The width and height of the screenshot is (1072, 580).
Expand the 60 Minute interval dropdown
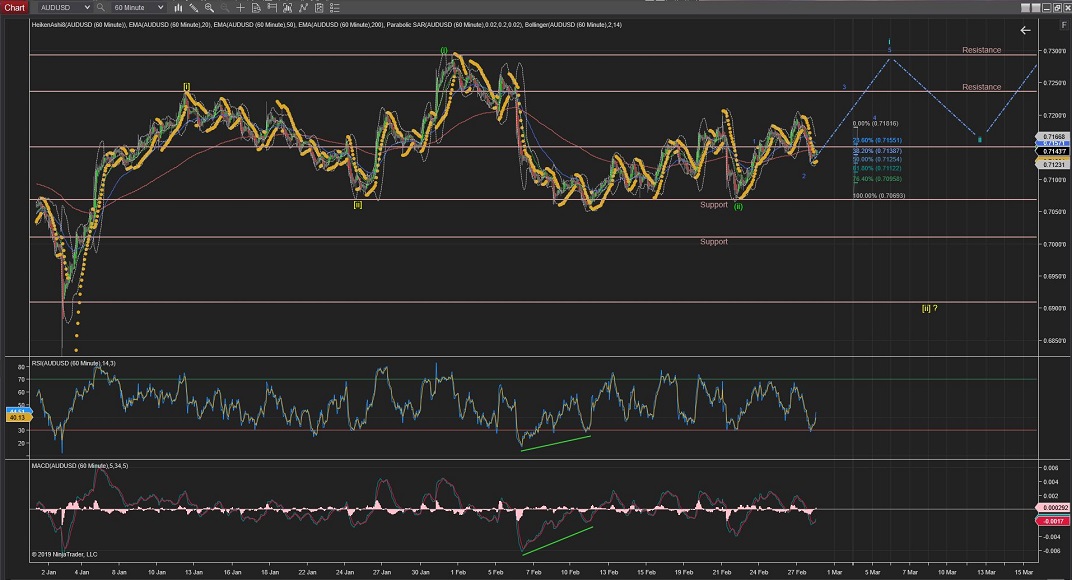[160, 7]
